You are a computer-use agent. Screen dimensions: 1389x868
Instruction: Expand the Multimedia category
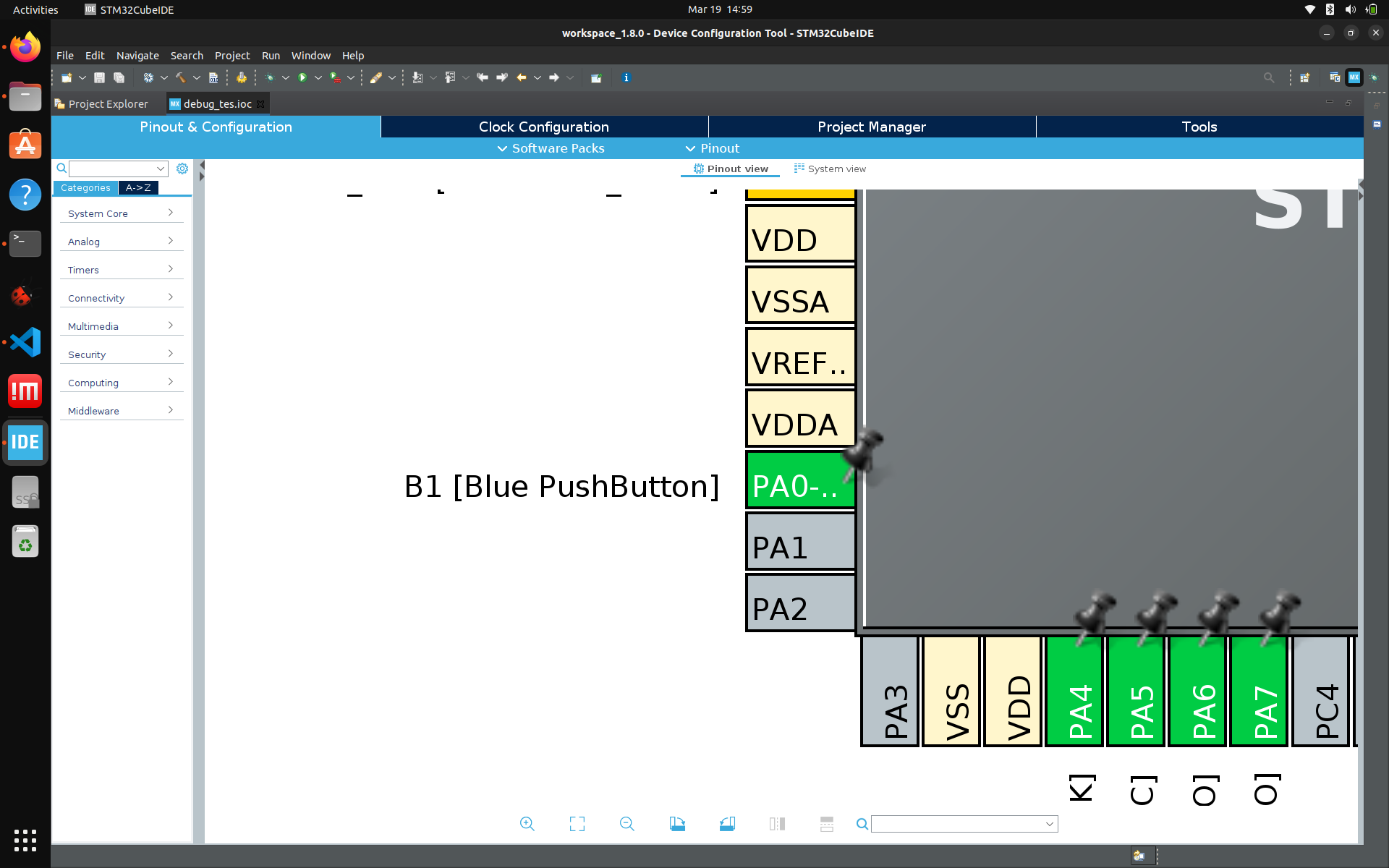coord(121,326)
